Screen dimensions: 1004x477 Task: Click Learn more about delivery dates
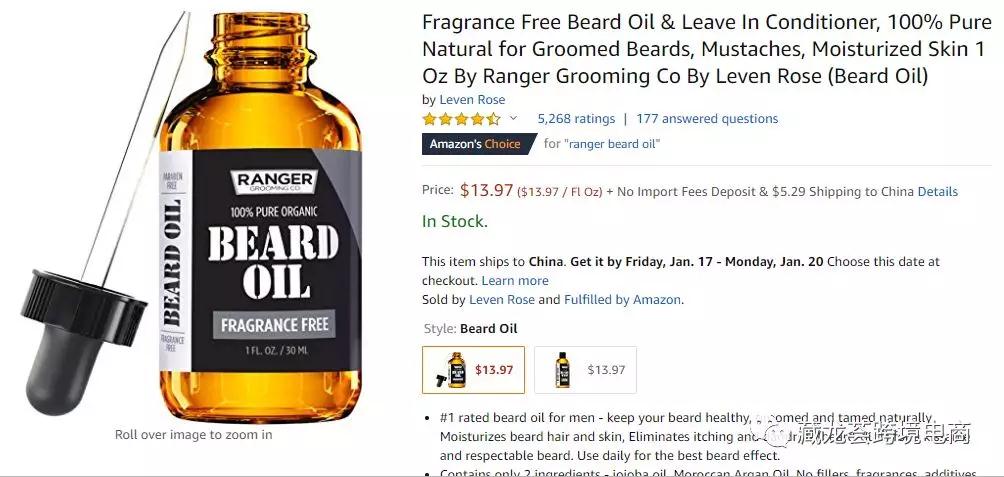(515, 280)
